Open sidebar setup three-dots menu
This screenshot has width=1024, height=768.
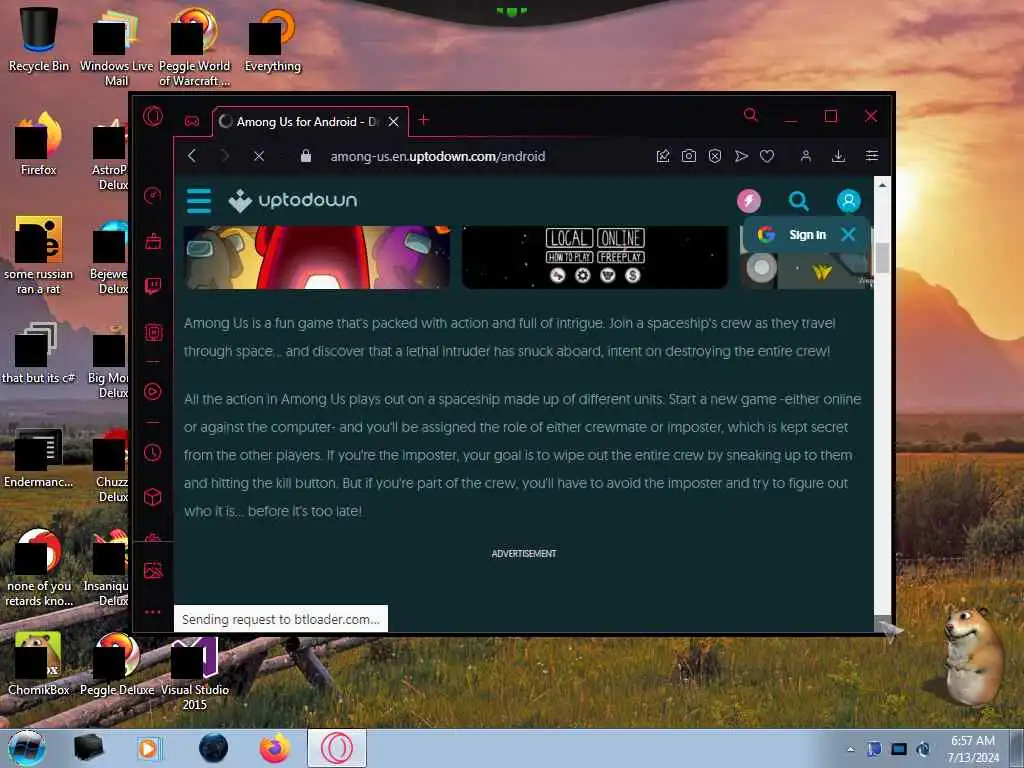click(153, 612)
